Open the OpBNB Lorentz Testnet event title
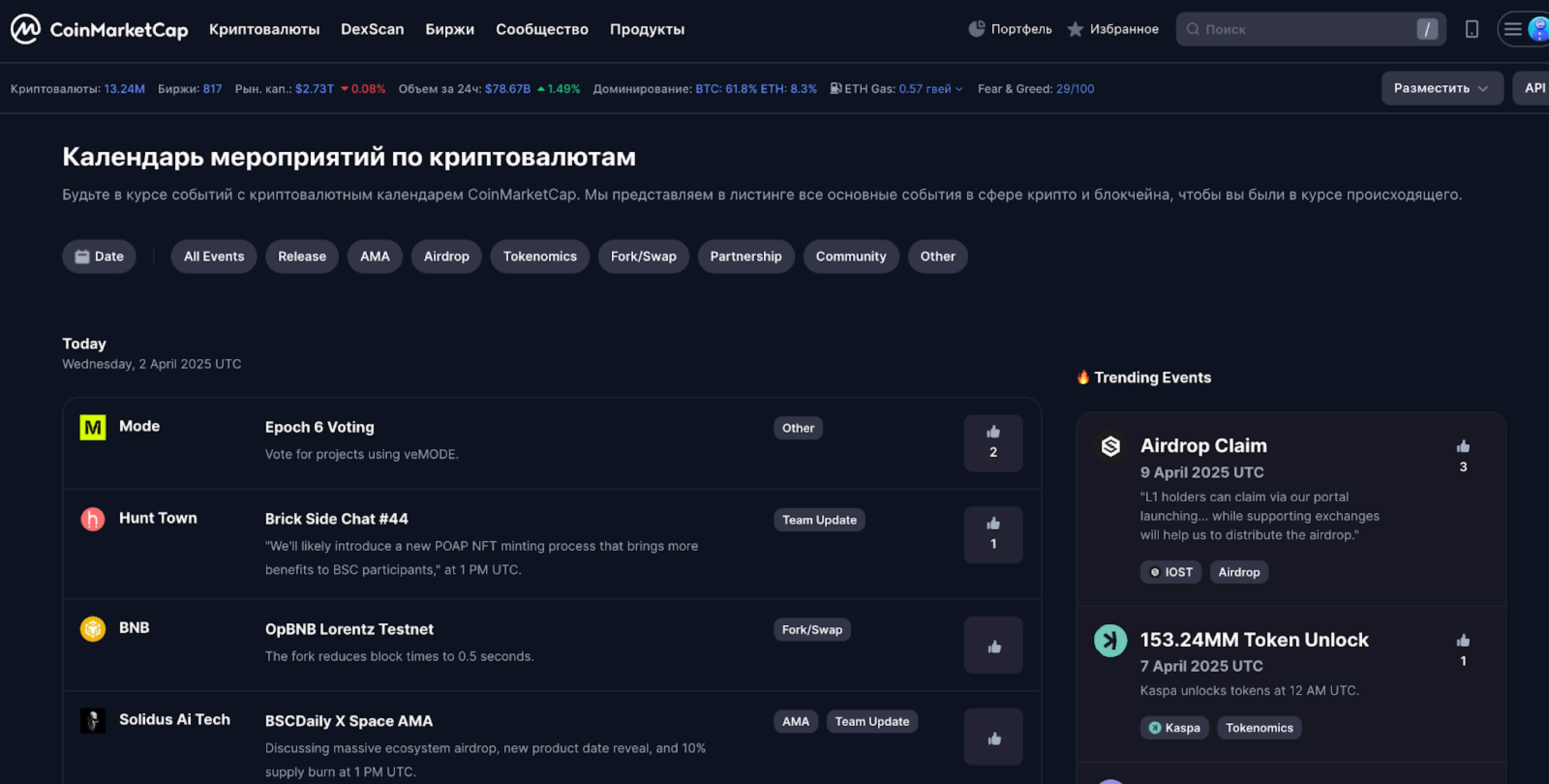Viewport: 1549px width, 784px height. 349,629
